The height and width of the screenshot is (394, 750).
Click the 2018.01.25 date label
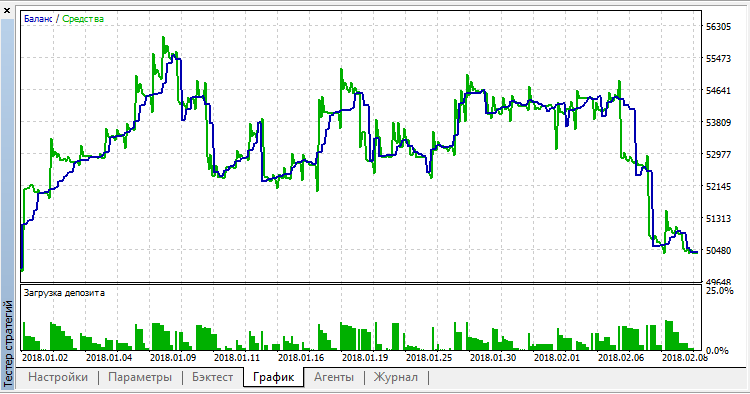429,358
